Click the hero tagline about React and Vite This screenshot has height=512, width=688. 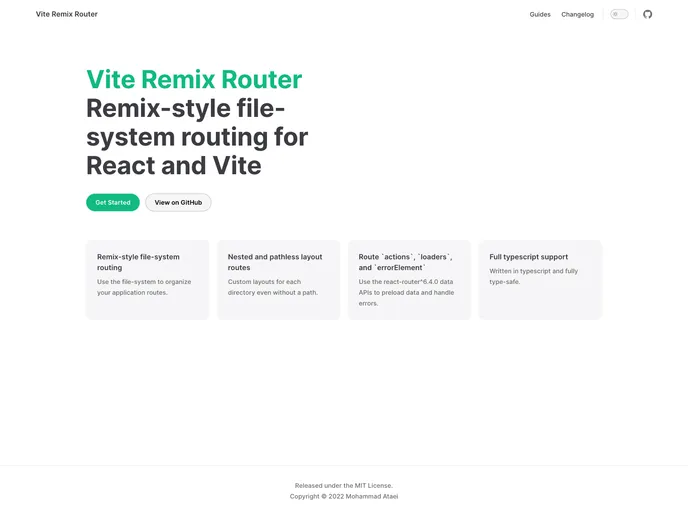point(197,137)
